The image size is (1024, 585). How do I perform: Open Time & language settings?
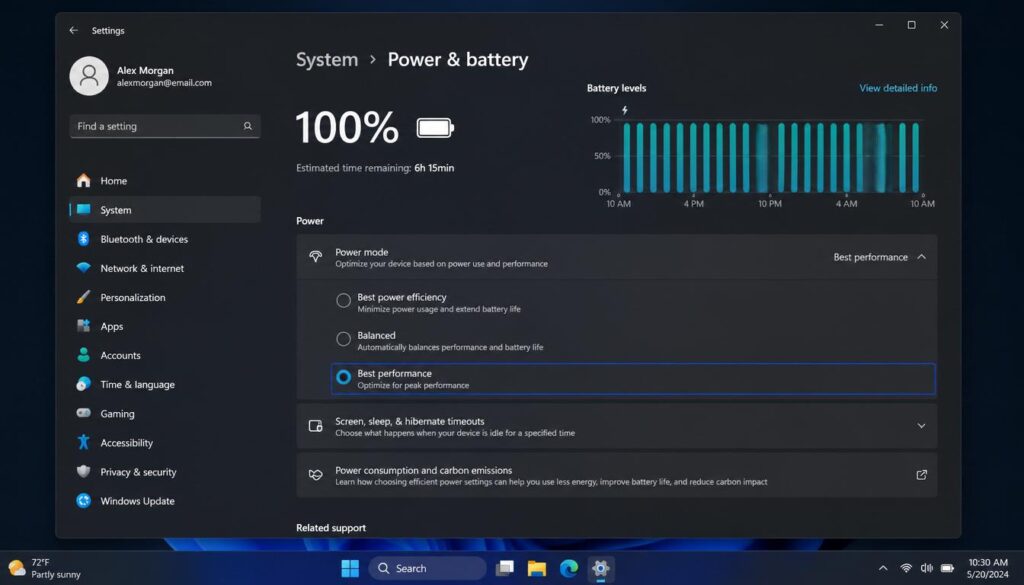point(165,385)
